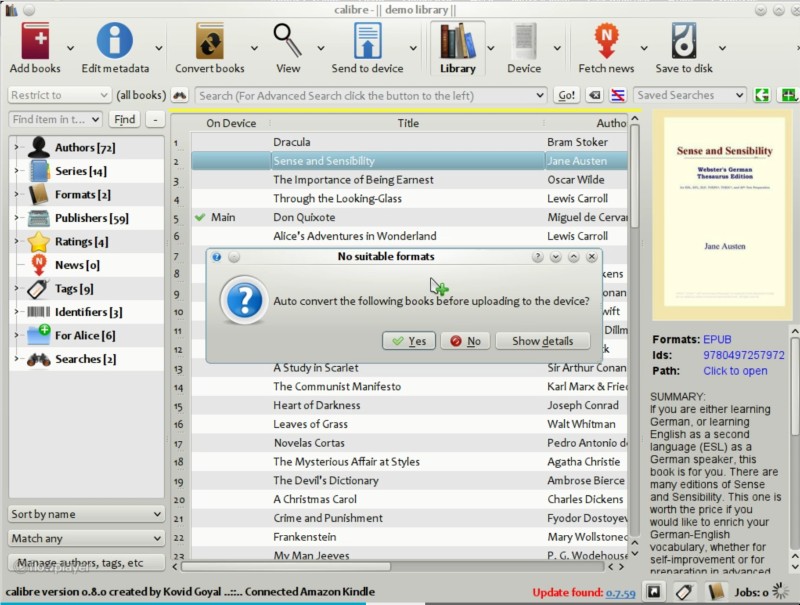Save current search with green plus icon

[788, 95]
